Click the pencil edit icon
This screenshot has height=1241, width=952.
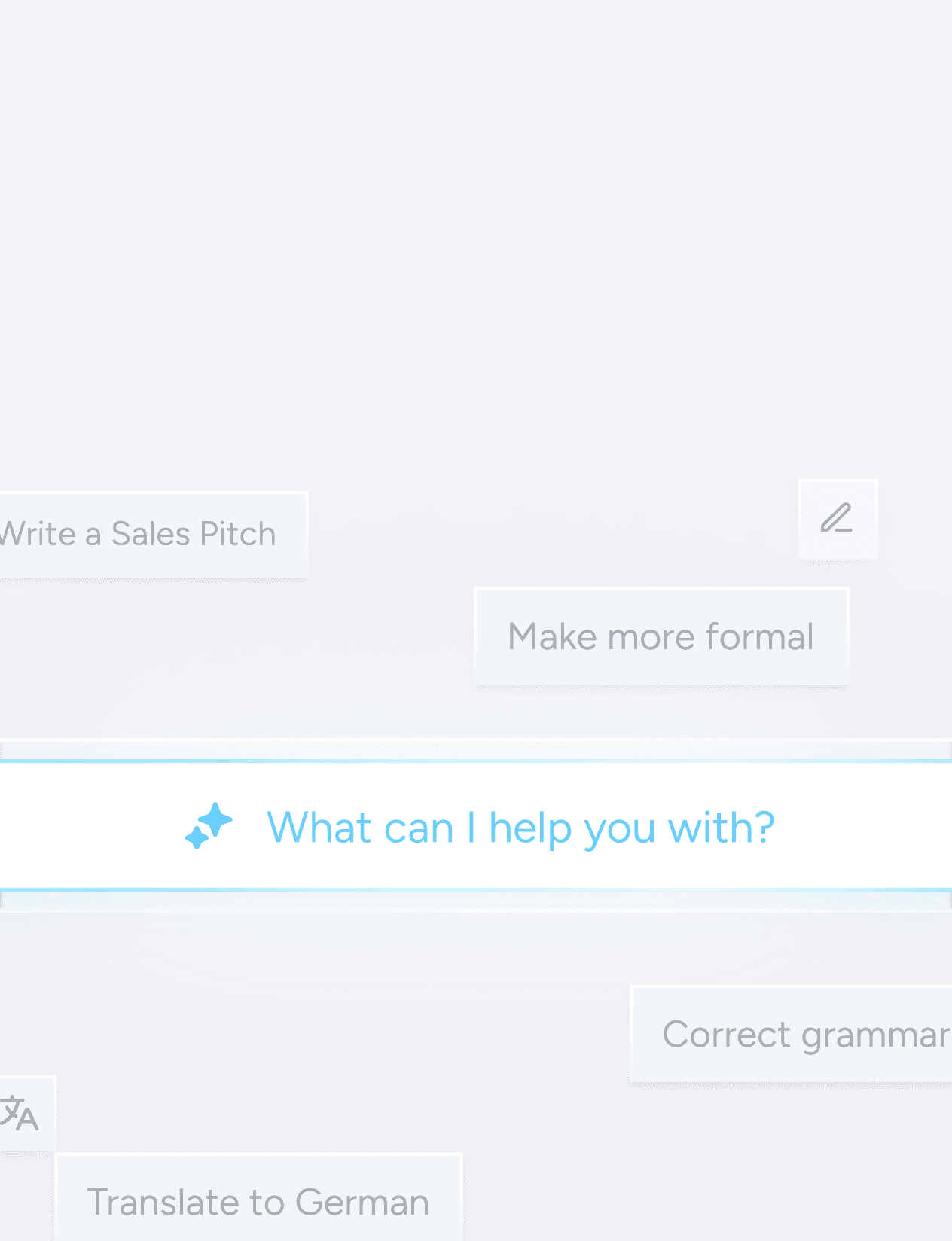point(837,519)
